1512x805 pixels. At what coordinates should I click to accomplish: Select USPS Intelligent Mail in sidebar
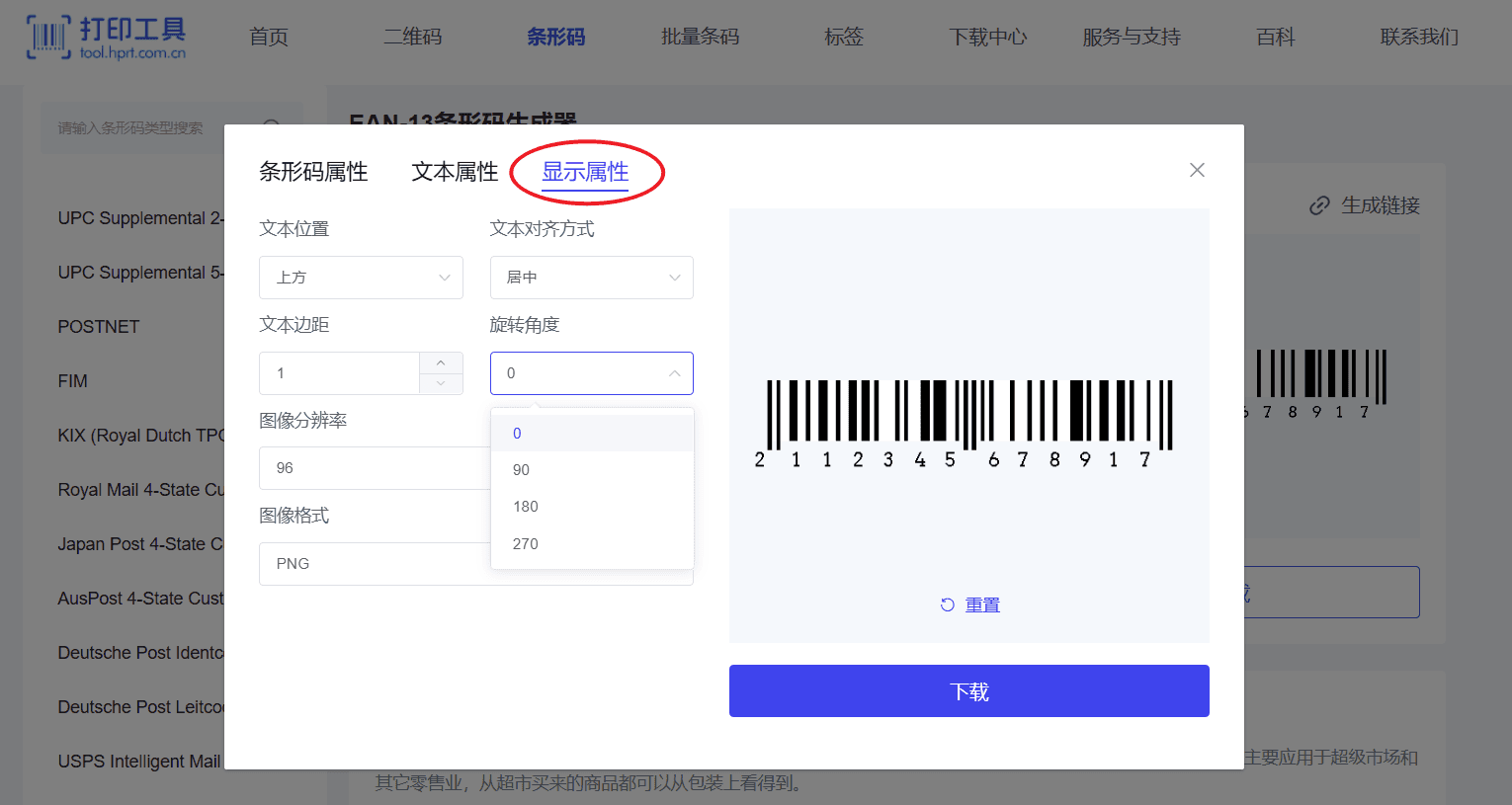click(x=139, y=762)
